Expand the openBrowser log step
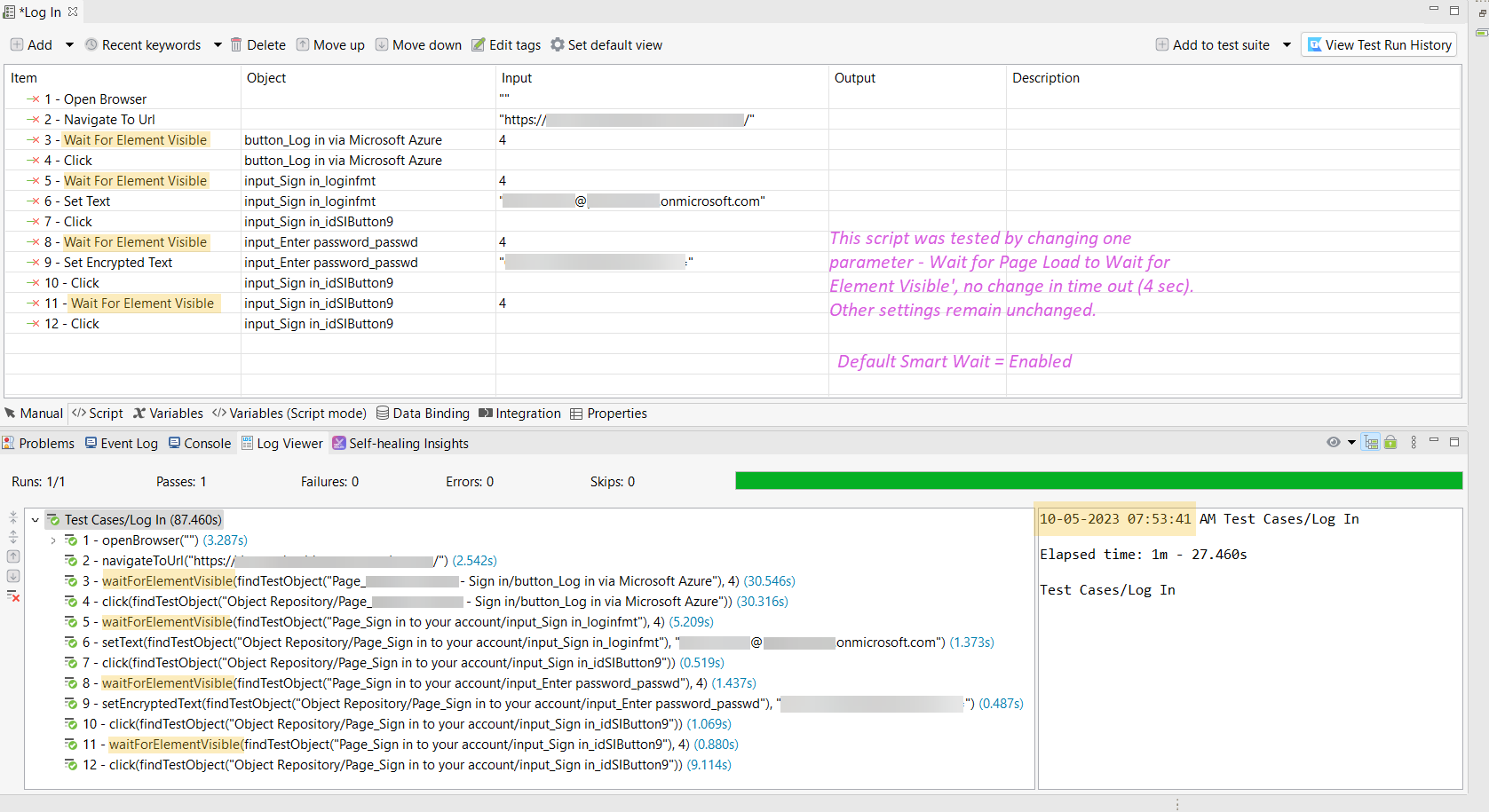Viewport: 1489px width, 812px height. tap(53, 540)
